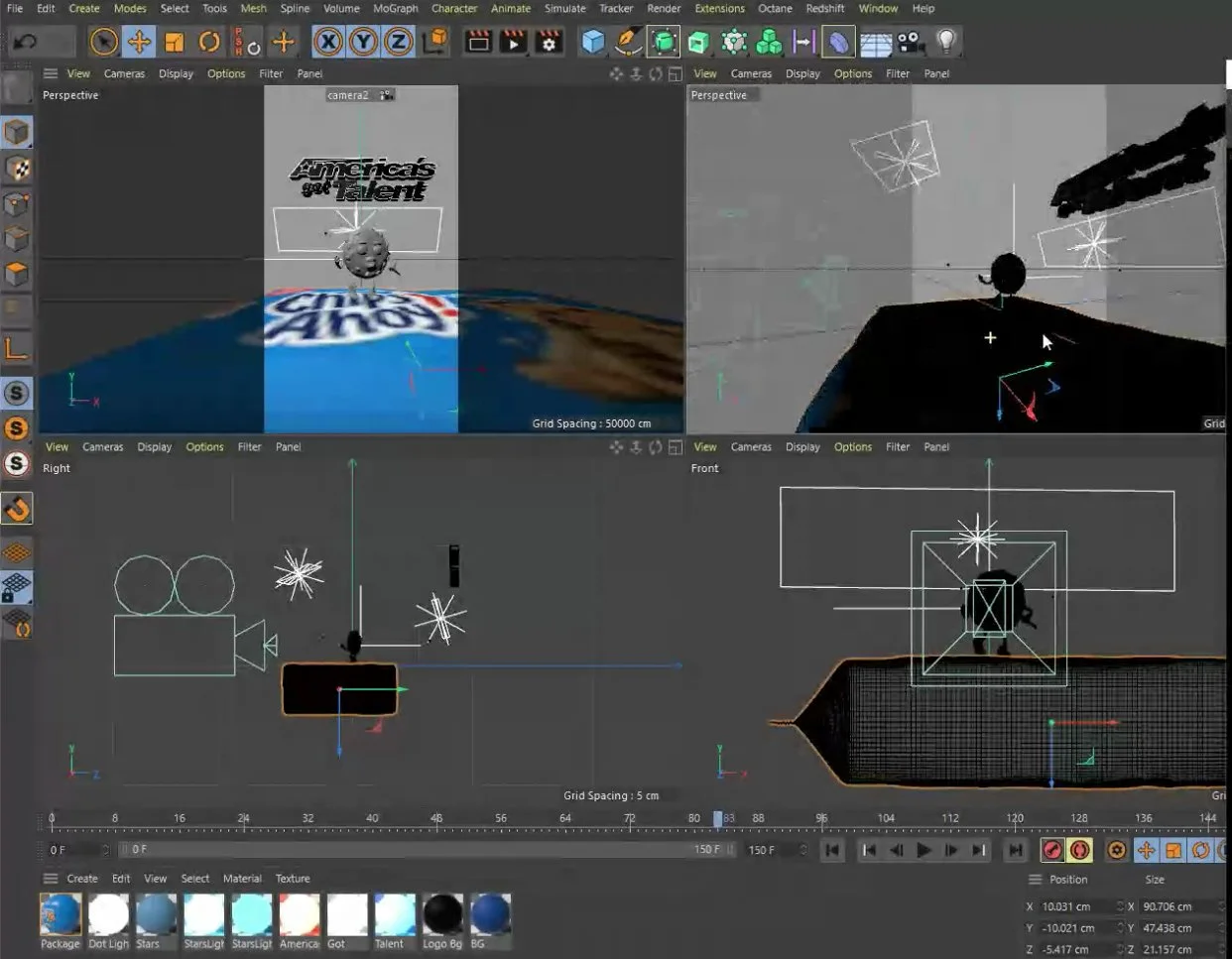Switch to Texture mode checker-cube icon

[x=17, y=168]
